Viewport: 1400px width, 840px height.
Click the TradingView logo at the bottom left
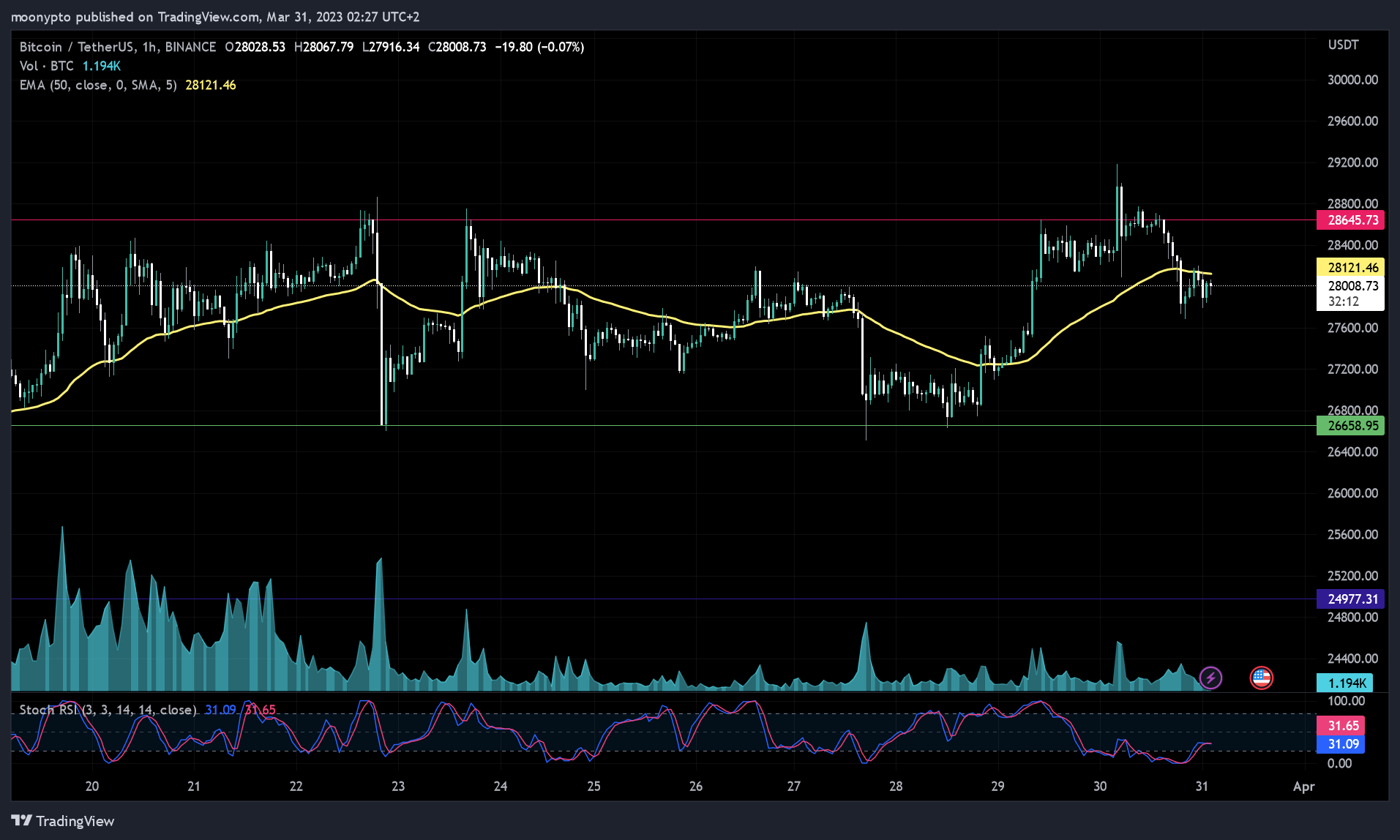tap(63, 821)
